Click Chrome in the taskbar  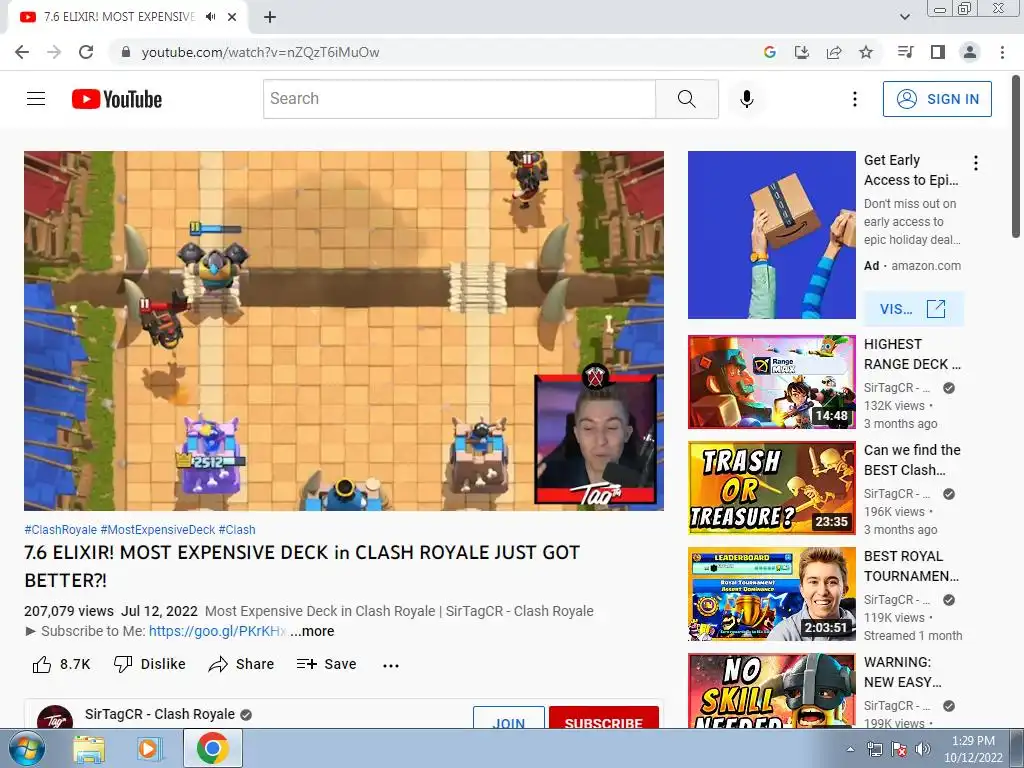(212, 748)
